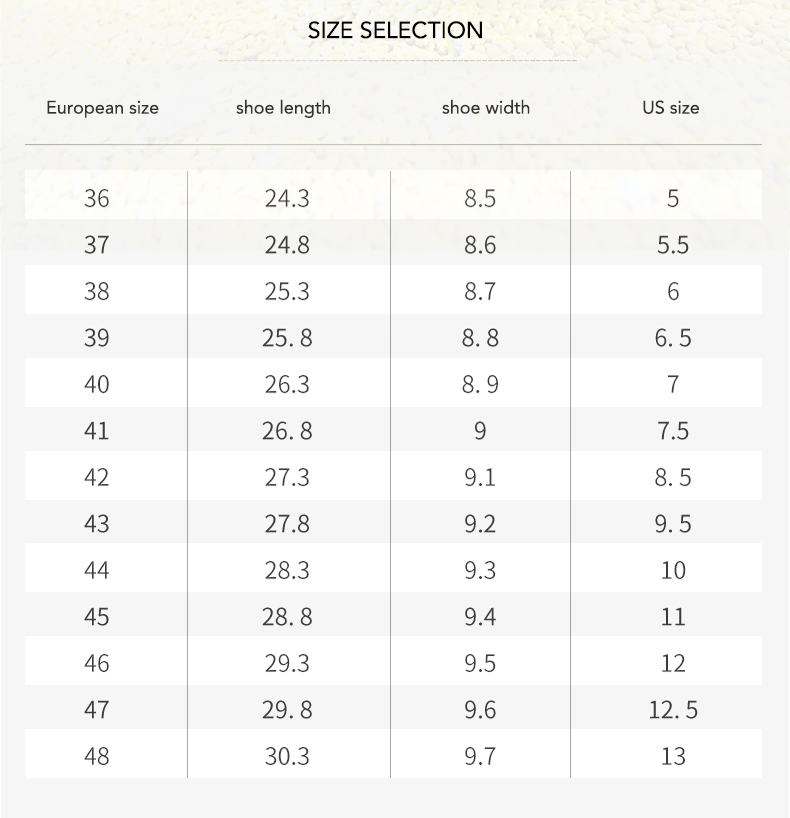Click the shoe width column header
Viewport: 790px width, 818px height.
(x=486, y=107)
